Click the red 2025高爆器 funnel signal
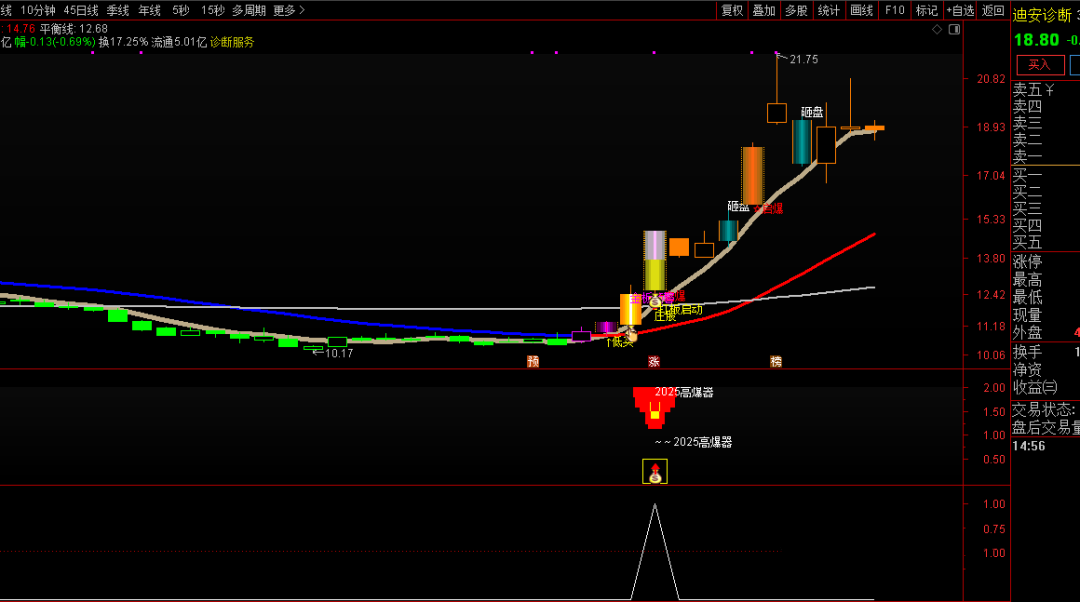1080x602 pixels. (654, 406)
